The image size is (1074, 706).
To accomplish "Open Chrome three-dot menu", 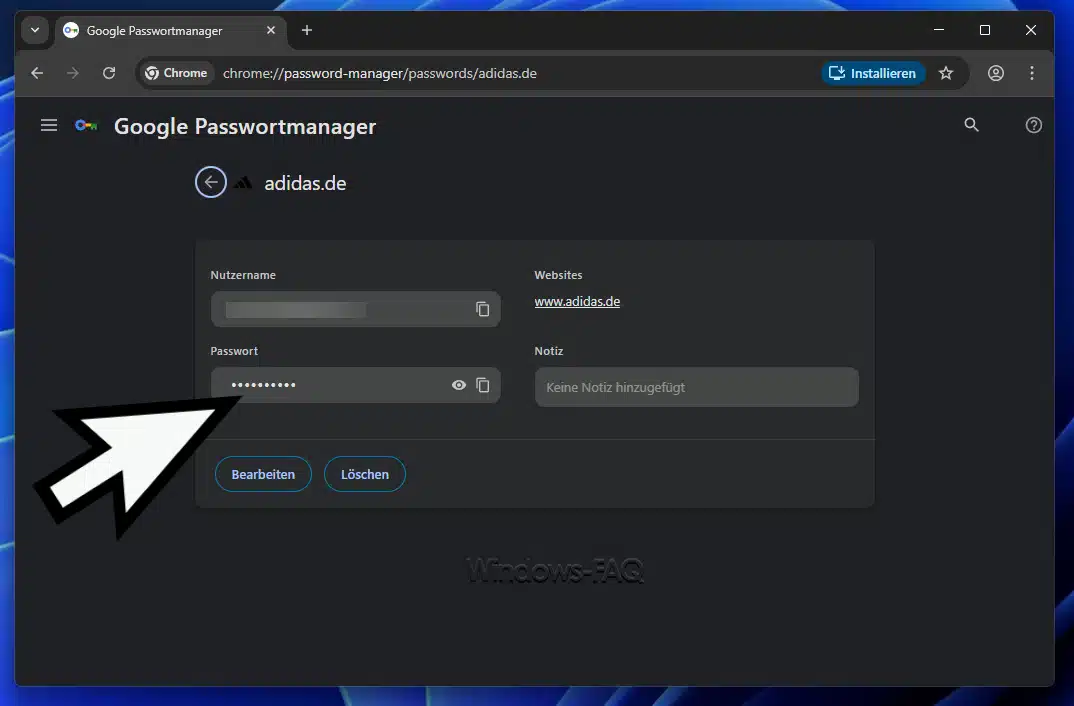I will click(x=1032, y=73).
